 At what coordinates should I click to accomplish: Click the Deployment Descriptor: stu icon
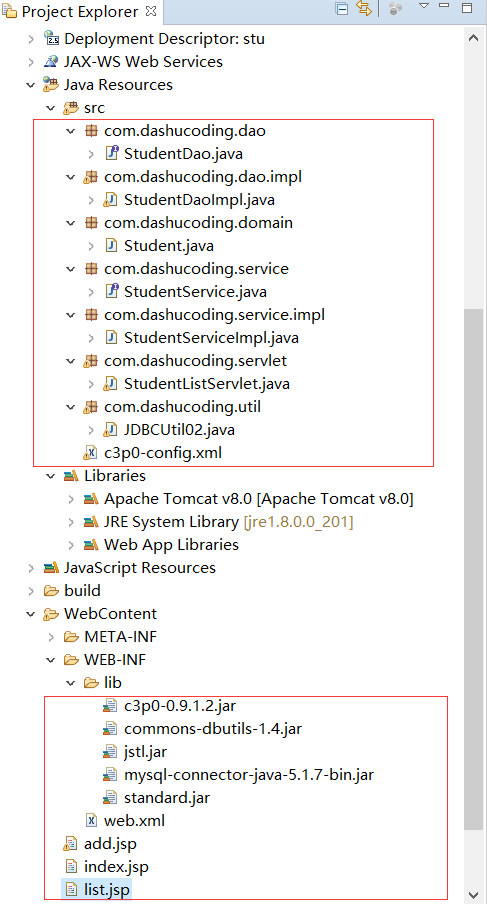point(52,39)
